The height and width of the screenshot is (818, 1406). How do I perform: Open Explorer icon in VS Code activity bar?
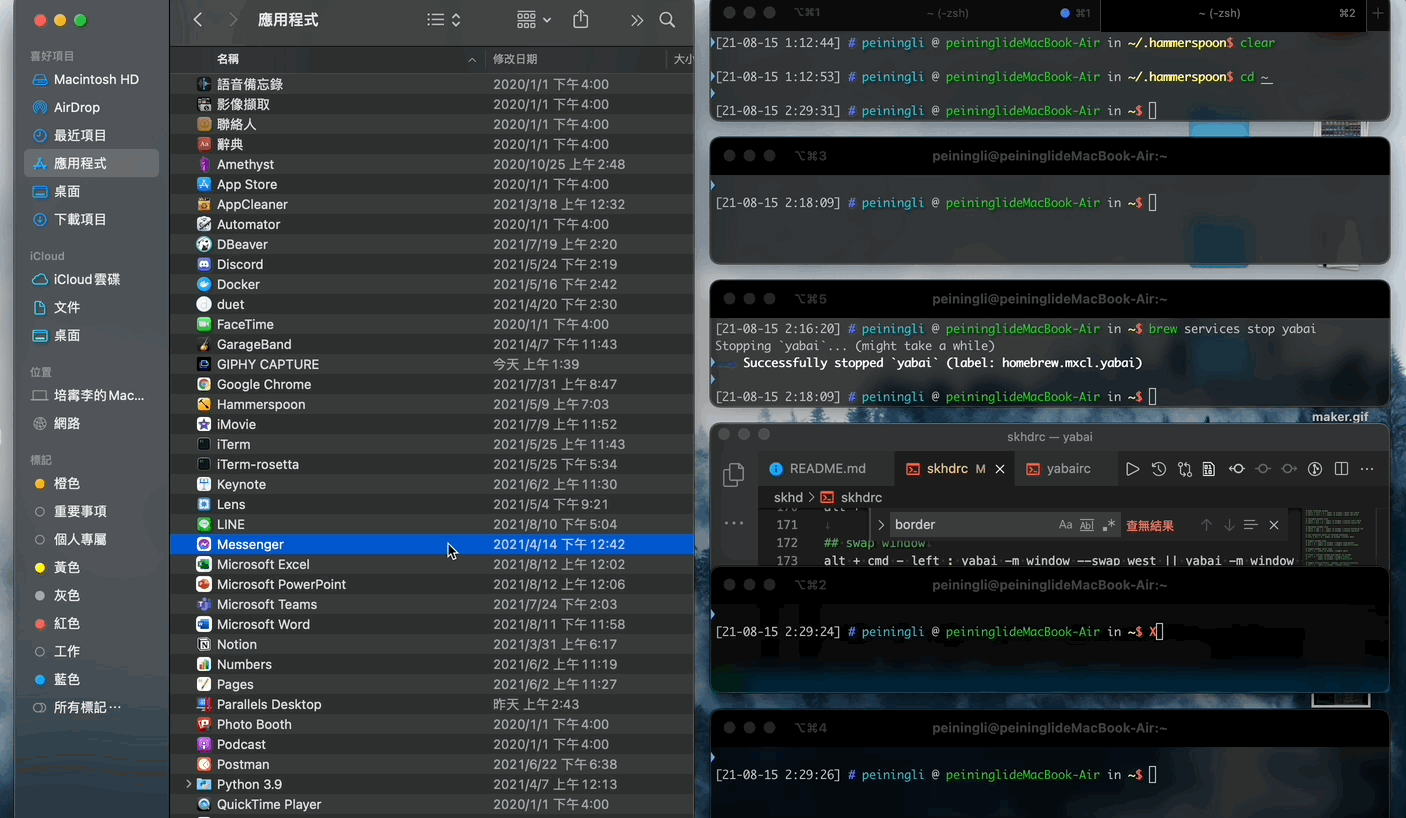(733, 475)
